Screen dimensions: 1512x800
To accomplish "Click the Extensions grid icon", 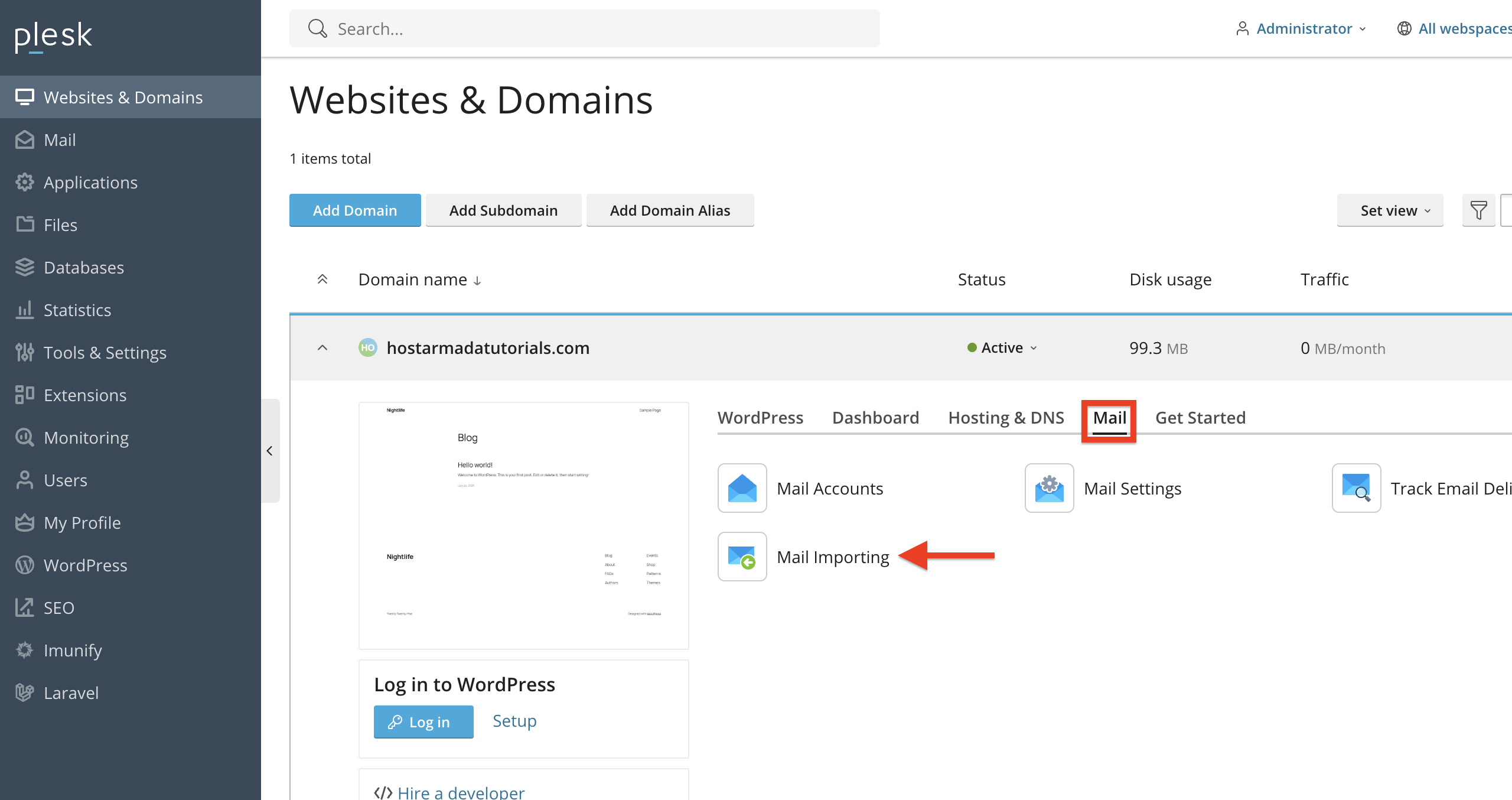I will click(x=24, y=395).
